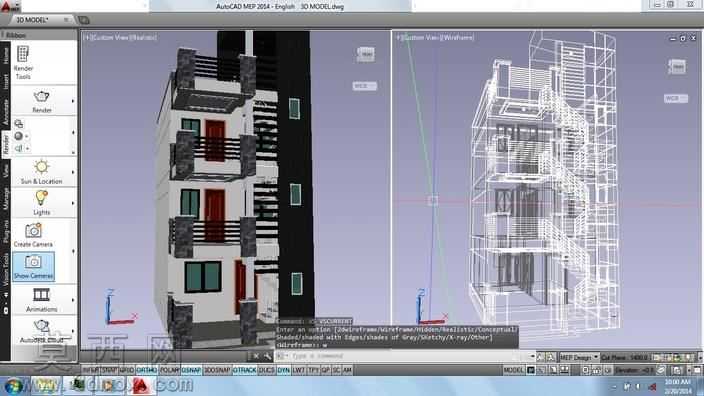Select the Create Camera tool
The height and width of the screenshot is (396, 704).
tap(33, 235)
